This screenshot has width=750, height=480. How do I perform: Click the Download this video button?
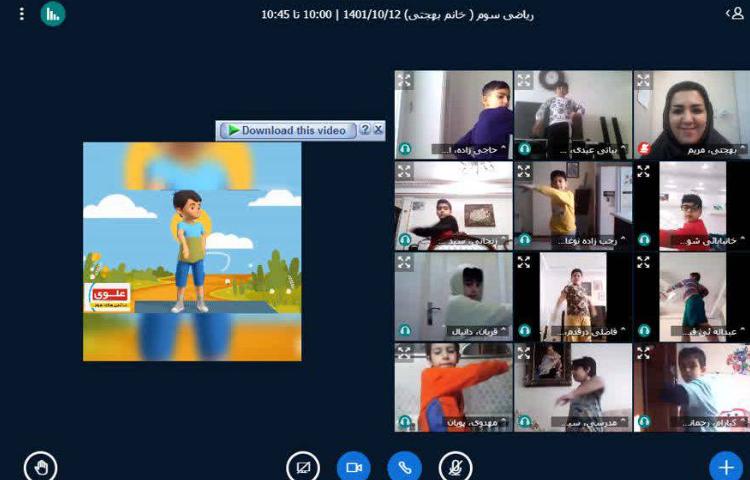(287, 130)
